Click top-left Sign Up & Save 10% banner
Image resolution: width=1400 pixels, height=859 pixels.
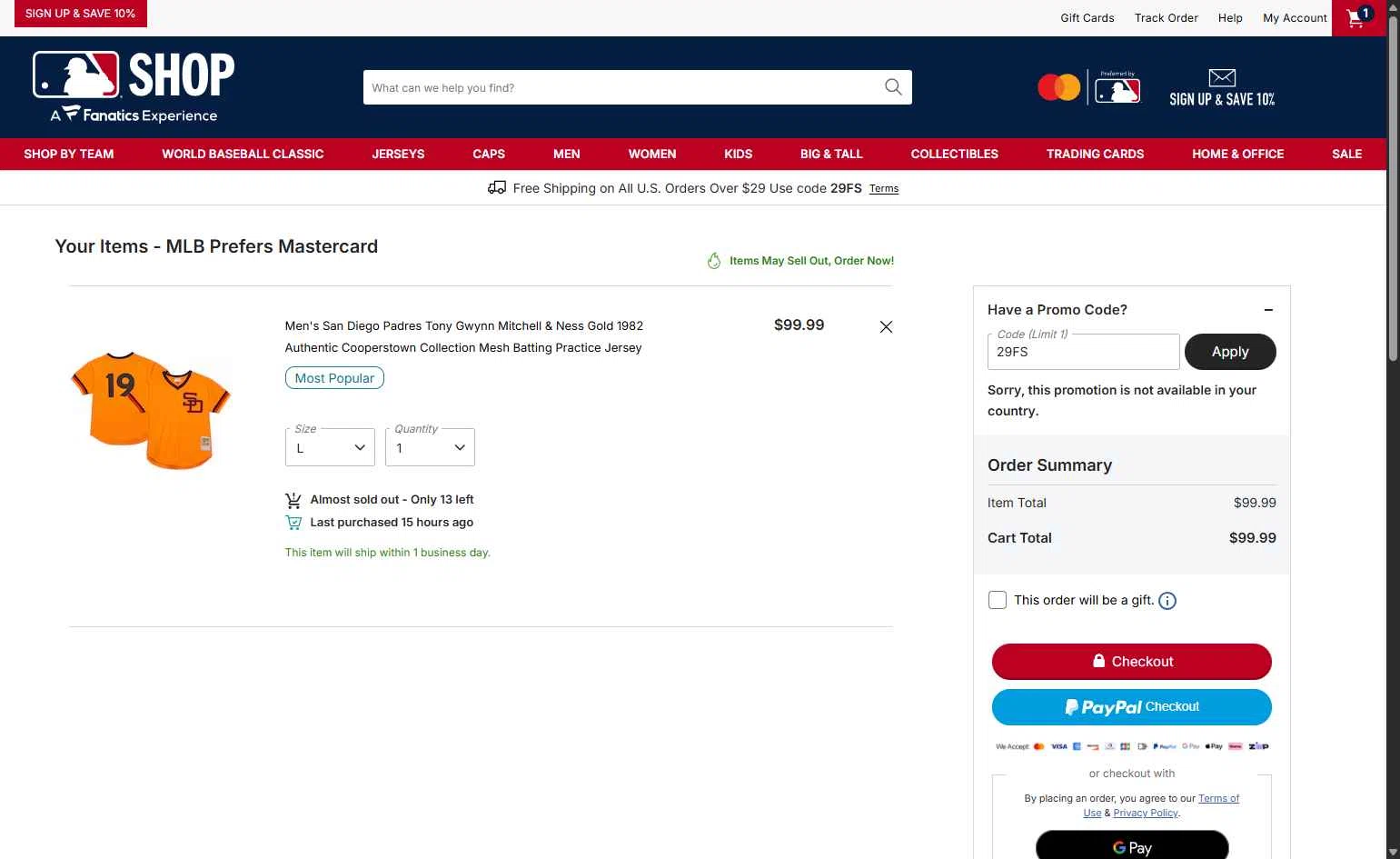tap(80, 14)
